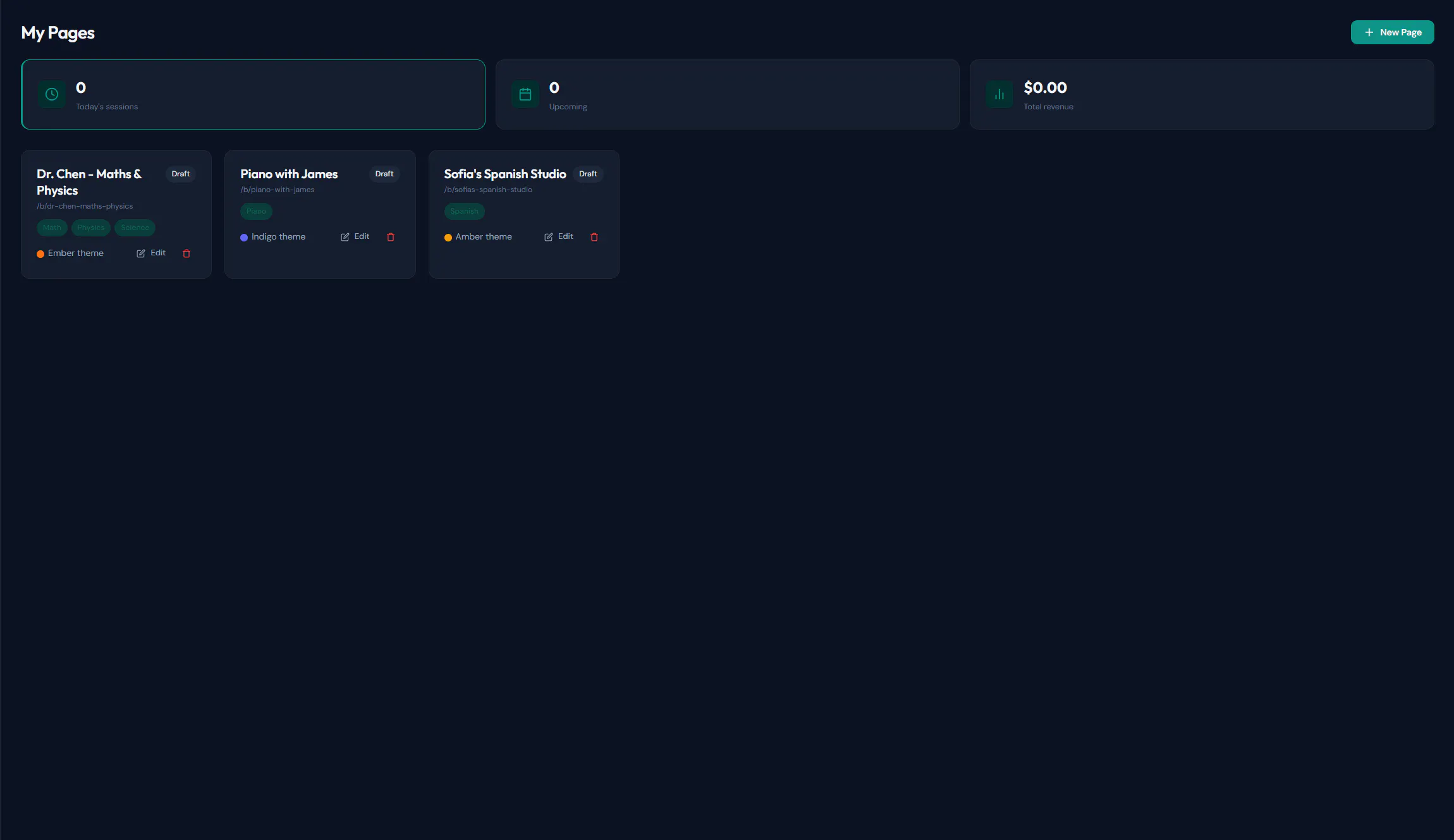Open the Piano with James page title
The height and width of the screenshot is (840, 1454).
[x=289, y=174]
